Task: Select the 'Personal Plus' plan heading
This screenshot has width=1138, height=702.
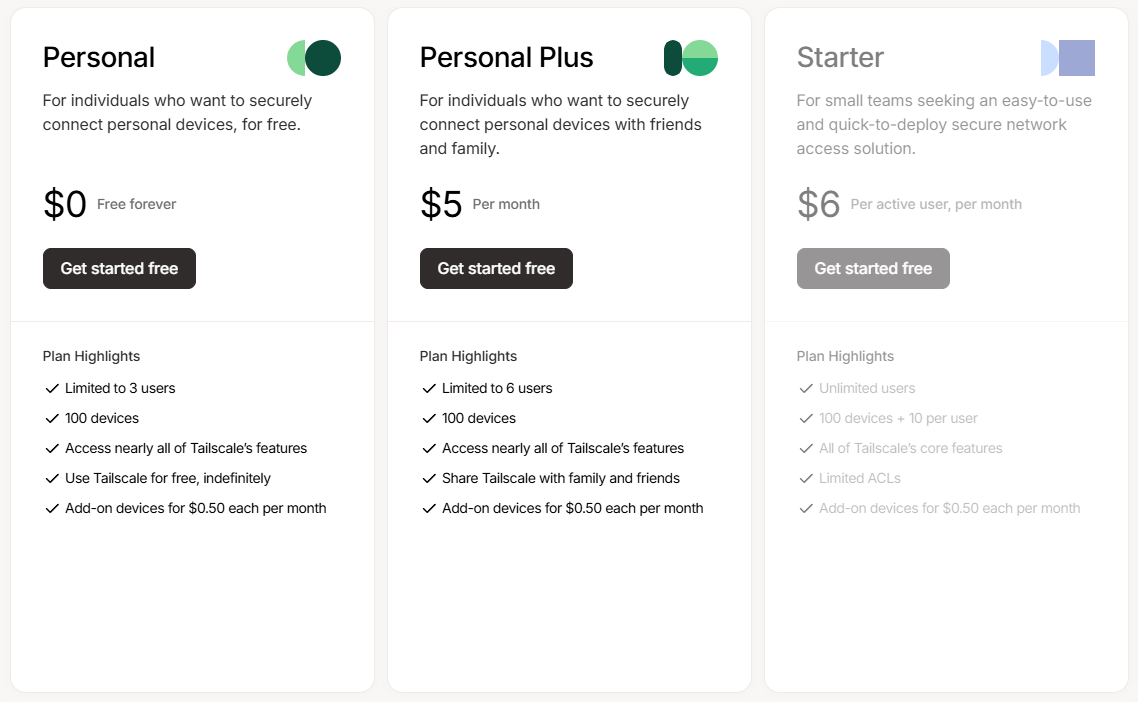Action: (x=506, y=58)
